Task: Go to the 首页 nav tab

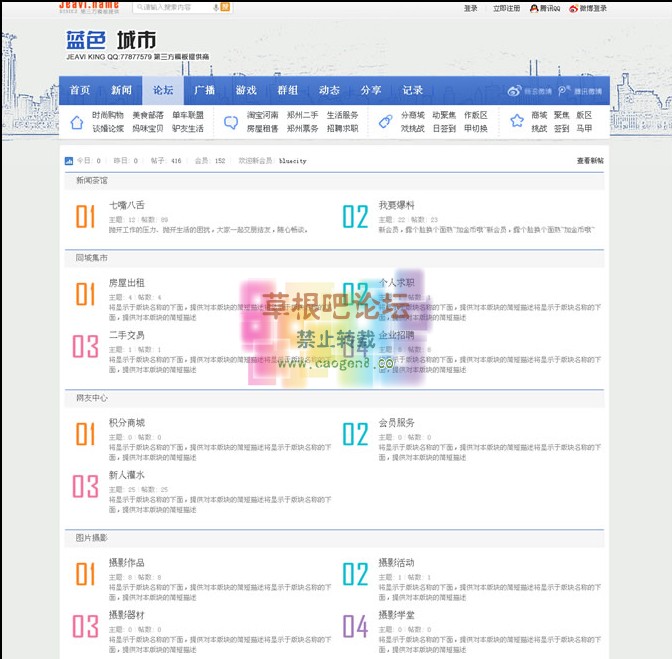Action: pyautogui.click(x=80, y=90)
